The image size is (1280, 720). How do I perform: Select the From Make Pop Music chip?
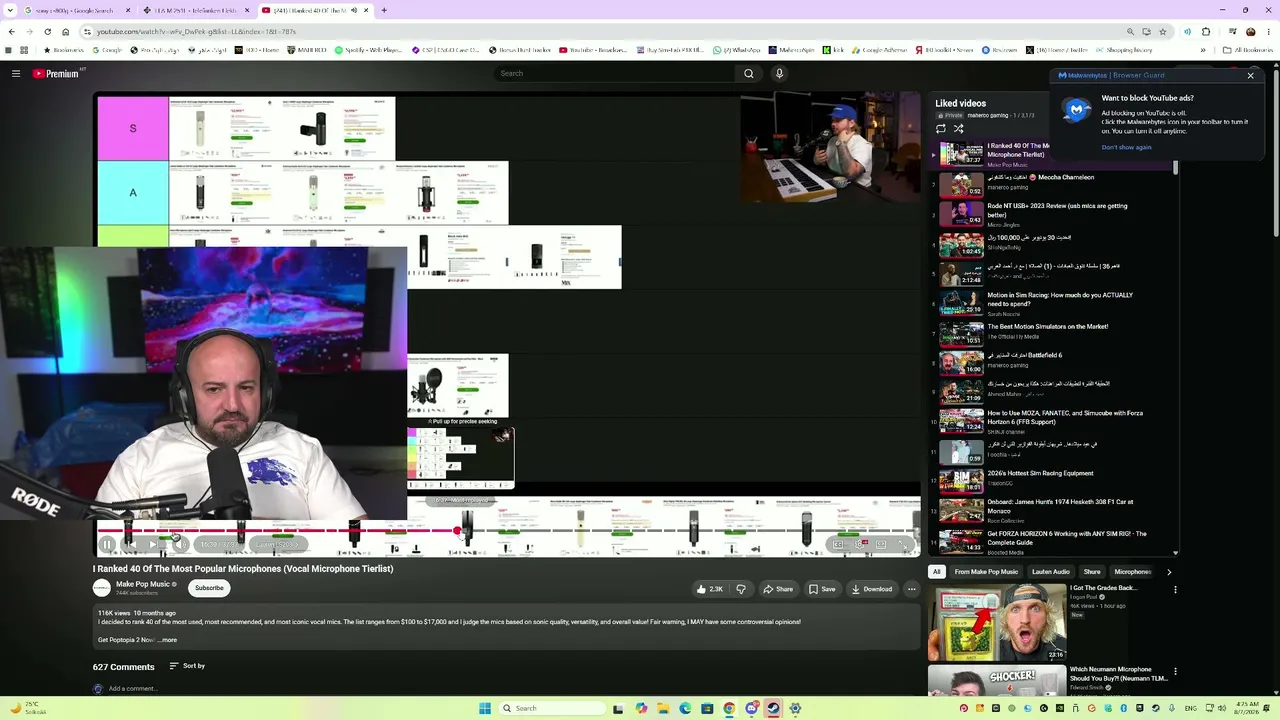point(986,572)
